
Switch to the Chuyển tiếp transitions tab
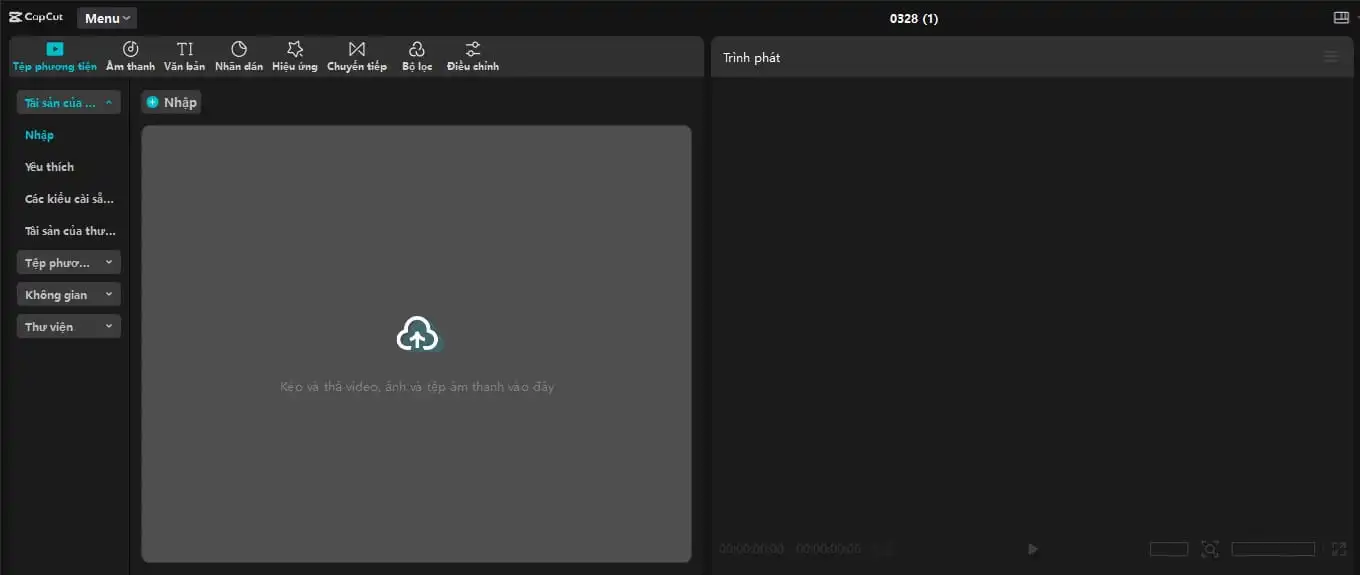coord(357,56)
